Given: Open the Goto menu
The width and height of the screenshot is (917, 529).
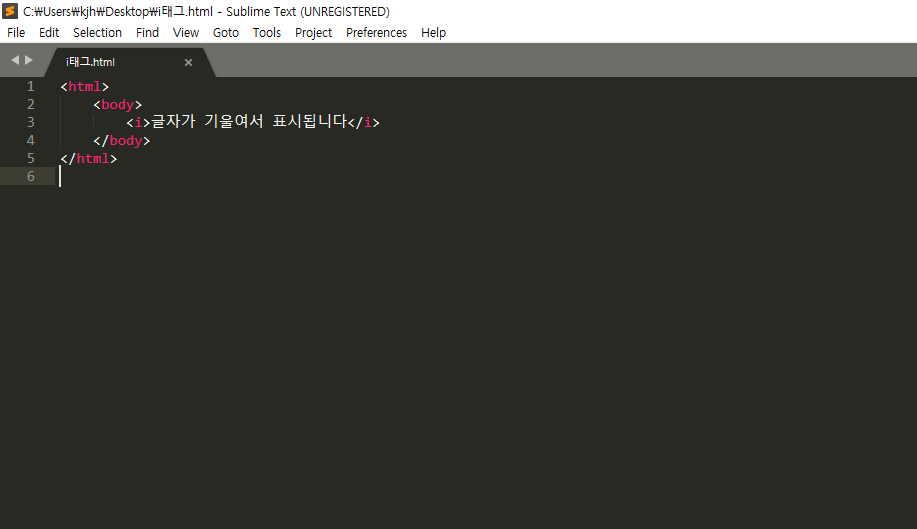Looking at the screenshot, I should pyautogui.click(x=226, y=33).
